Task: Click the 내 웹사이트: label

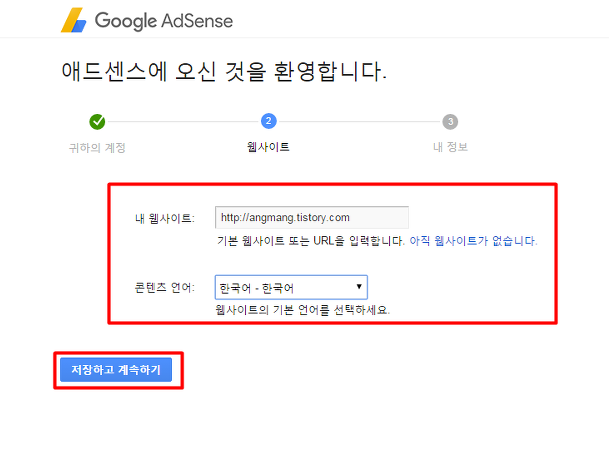Action: (165, 219)
